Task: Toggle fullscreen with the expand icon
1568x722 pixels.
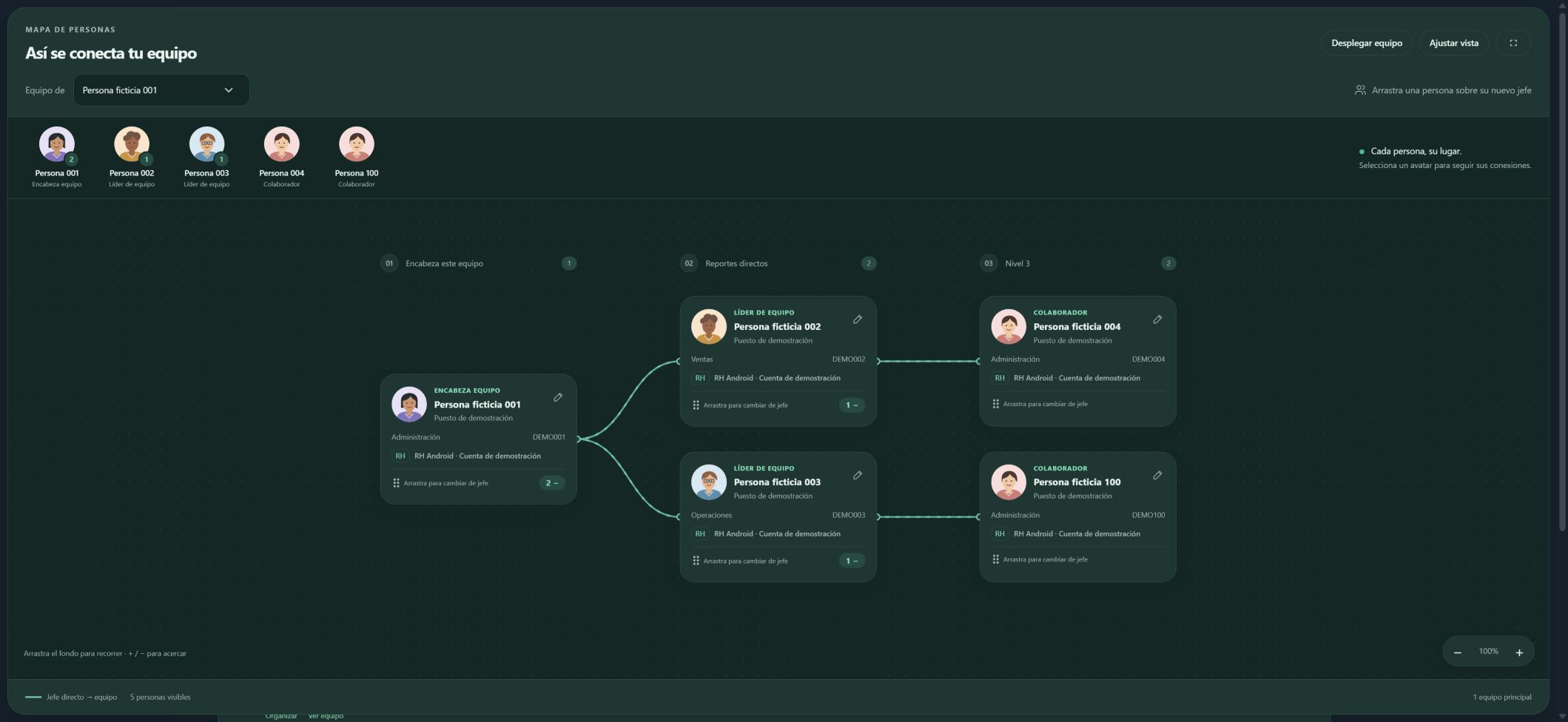Action: (1513, 43)
